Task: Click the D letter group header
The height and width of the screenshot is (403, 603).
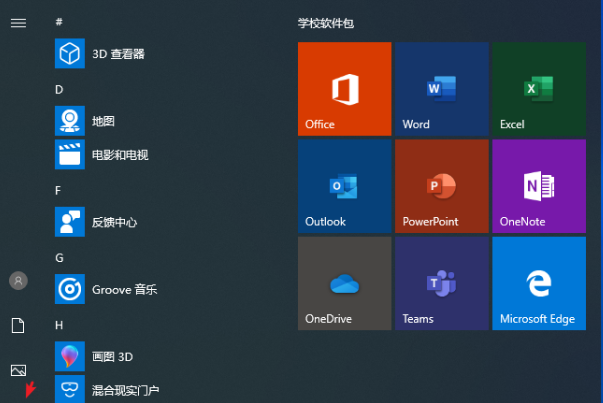Action: click(59, 90)
